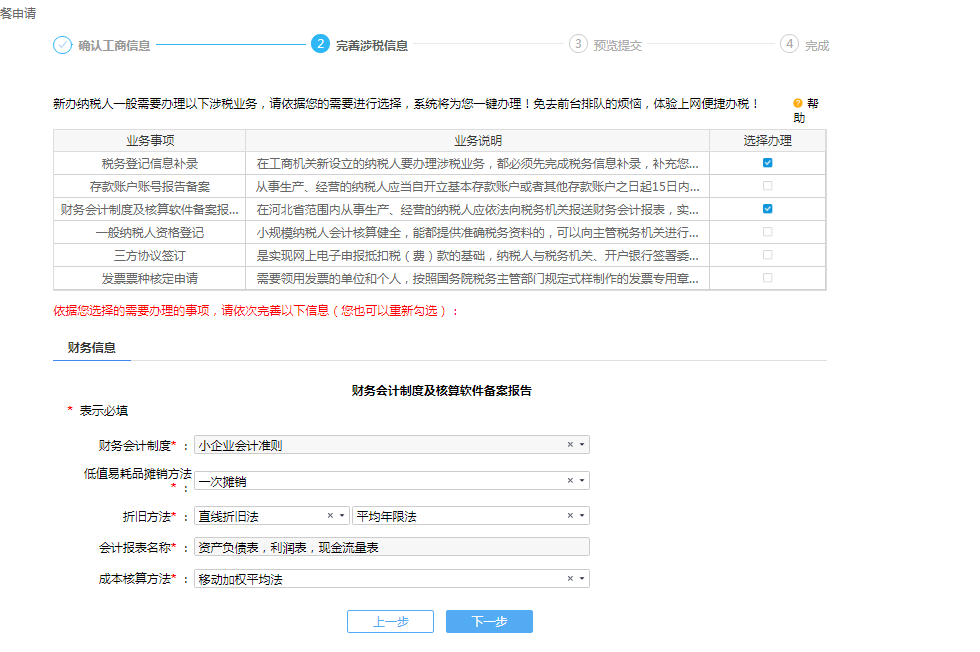Open the 成本核算方法 dropdown arrow

(x=582, y=579)
